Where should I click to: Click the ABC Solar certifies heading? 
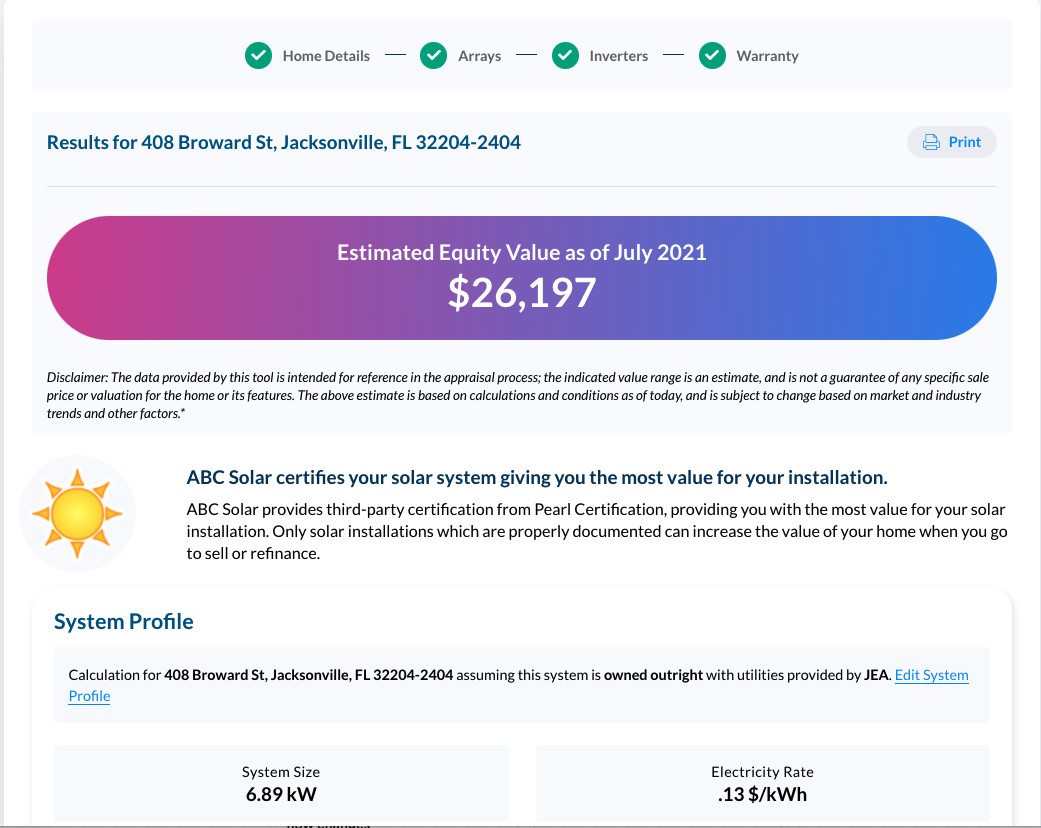pyautogui.click(x=536, y=477)
